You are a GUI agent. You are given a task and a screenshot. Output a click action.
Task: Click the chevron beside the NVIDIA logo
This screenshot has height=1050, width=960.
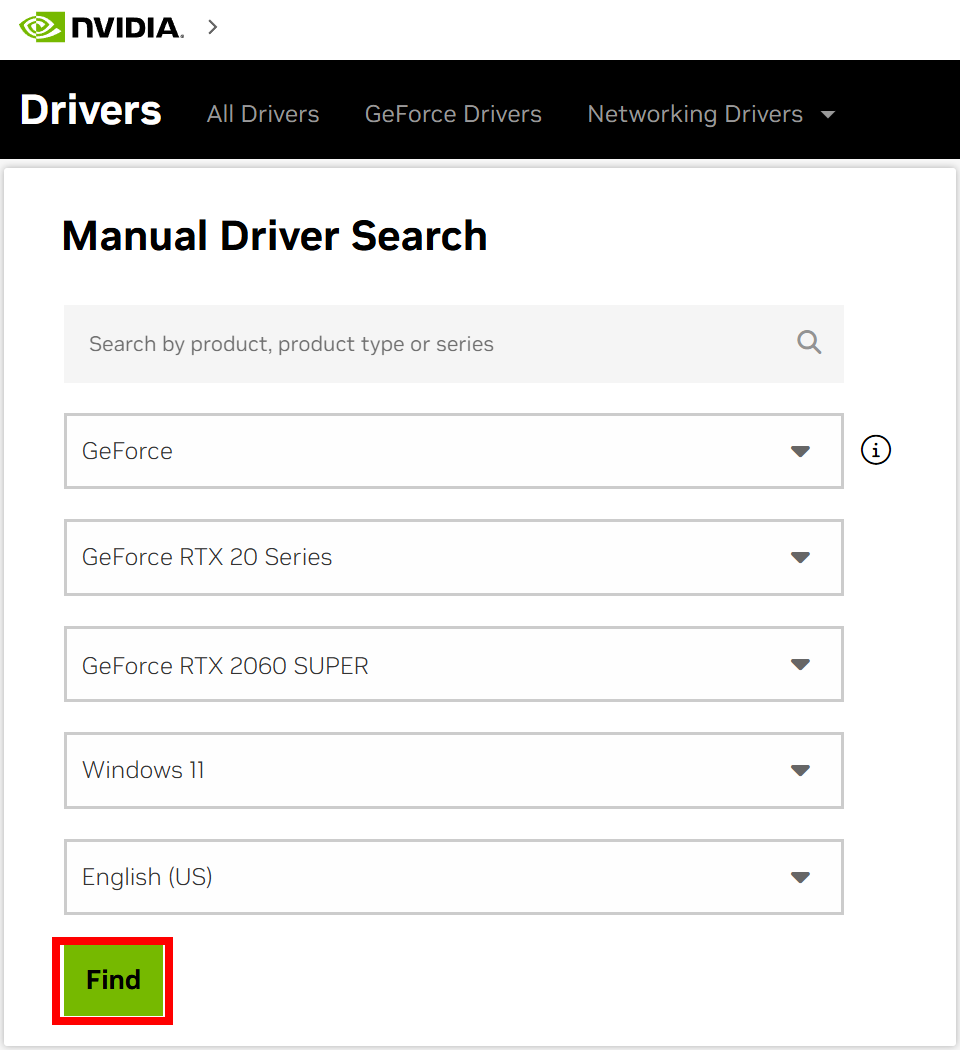pyautogui.click(x=212, y=27)
